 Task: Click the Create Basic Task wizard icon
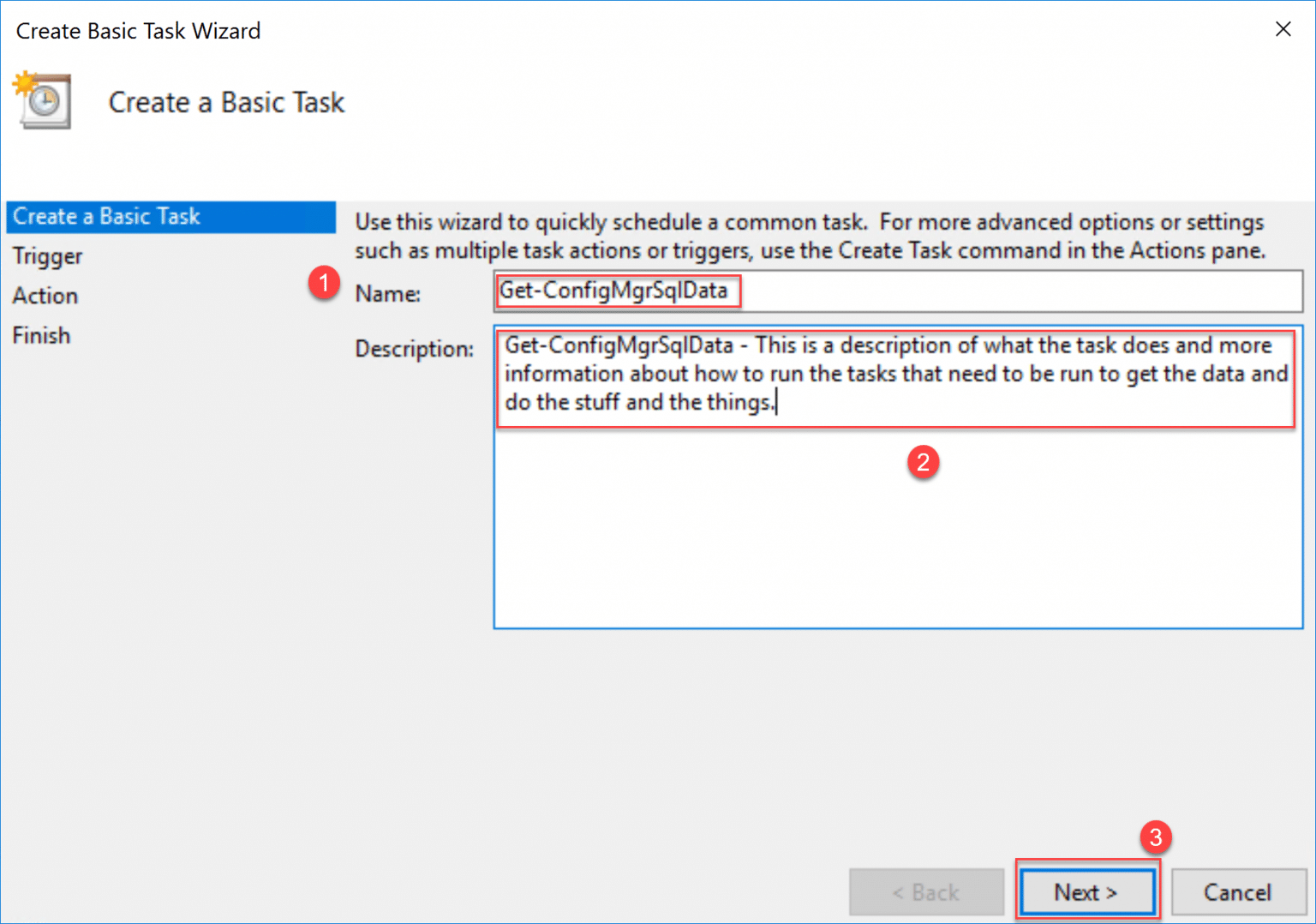tap(41, 100)
